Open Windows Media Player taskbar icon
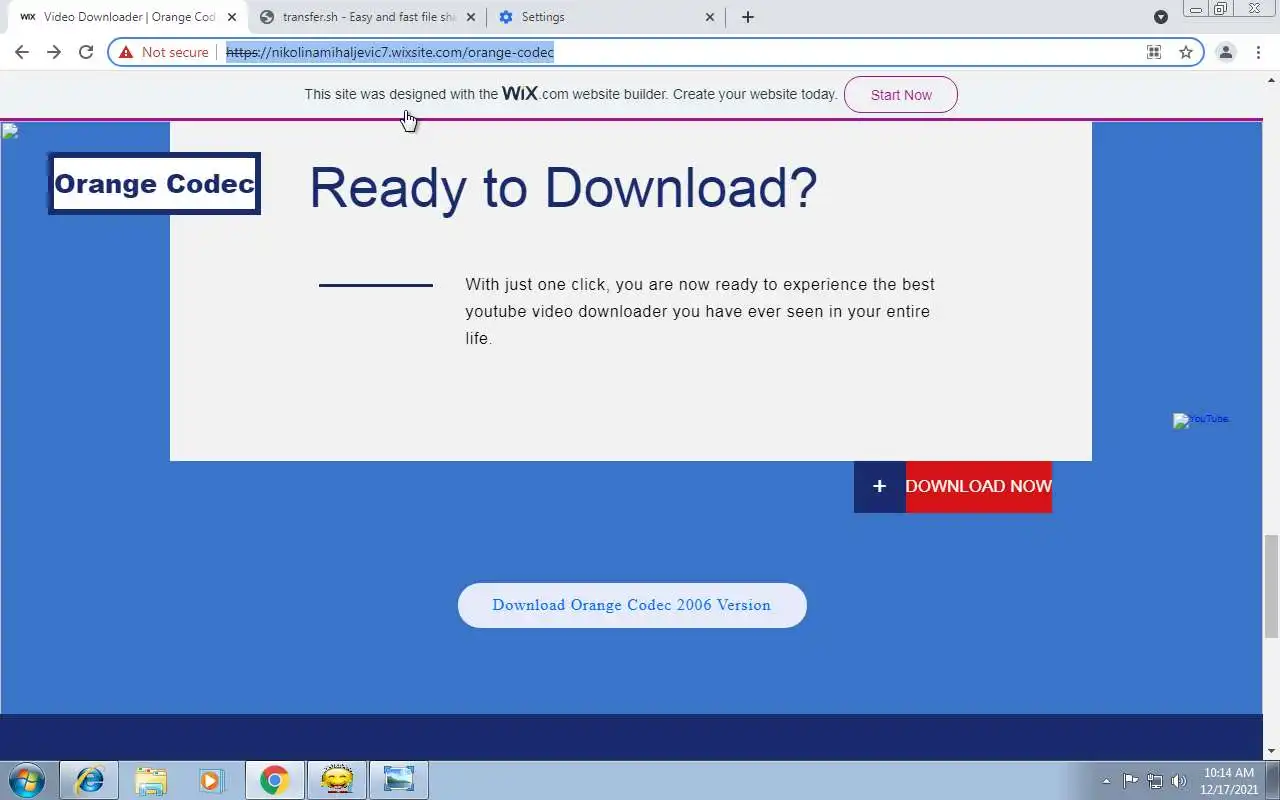This screenshot has width=1280, height=800. (213, 780)
